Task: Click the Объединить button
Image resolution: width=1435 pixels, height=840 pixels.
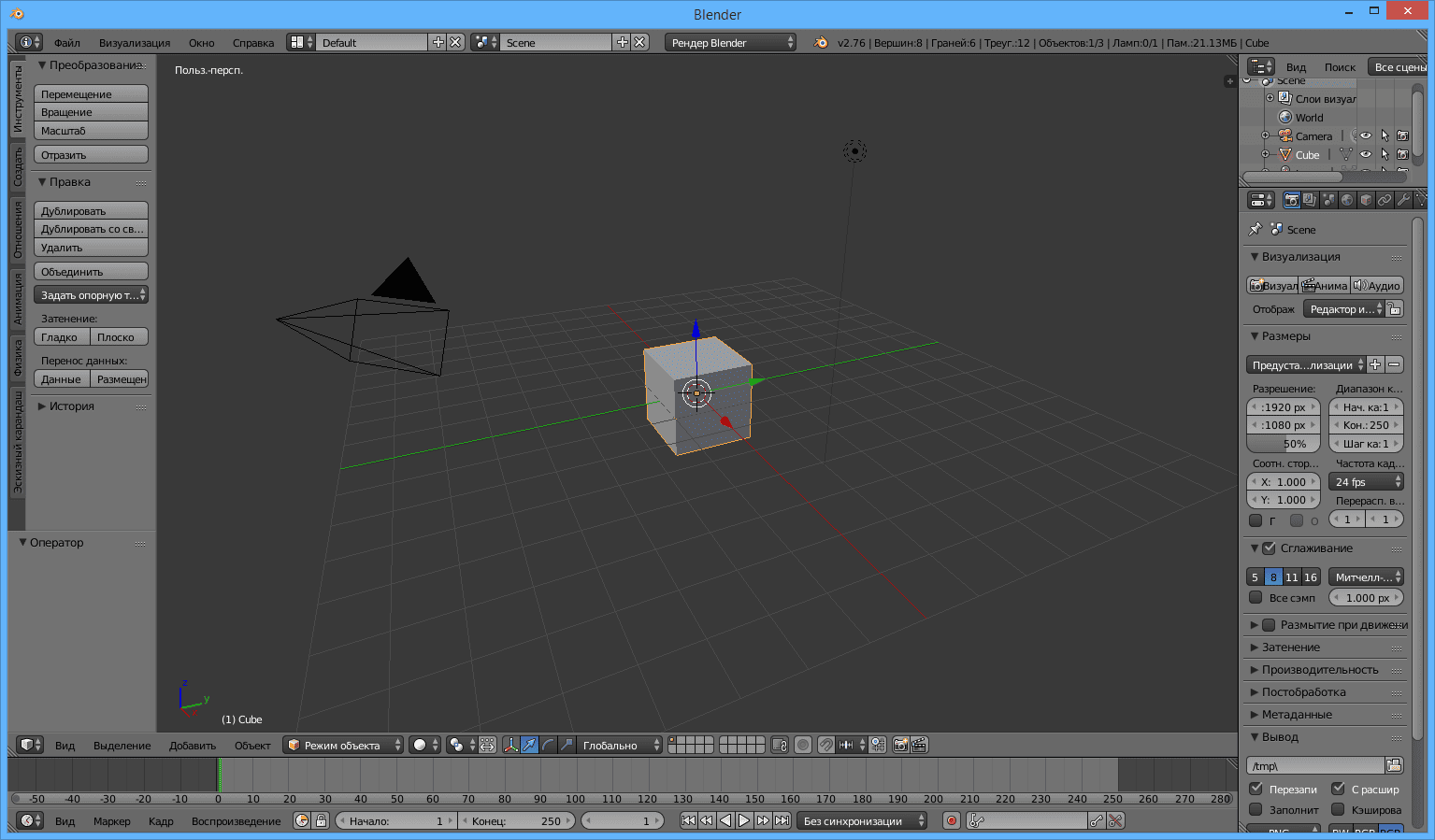Action: [x=91, y=271]
